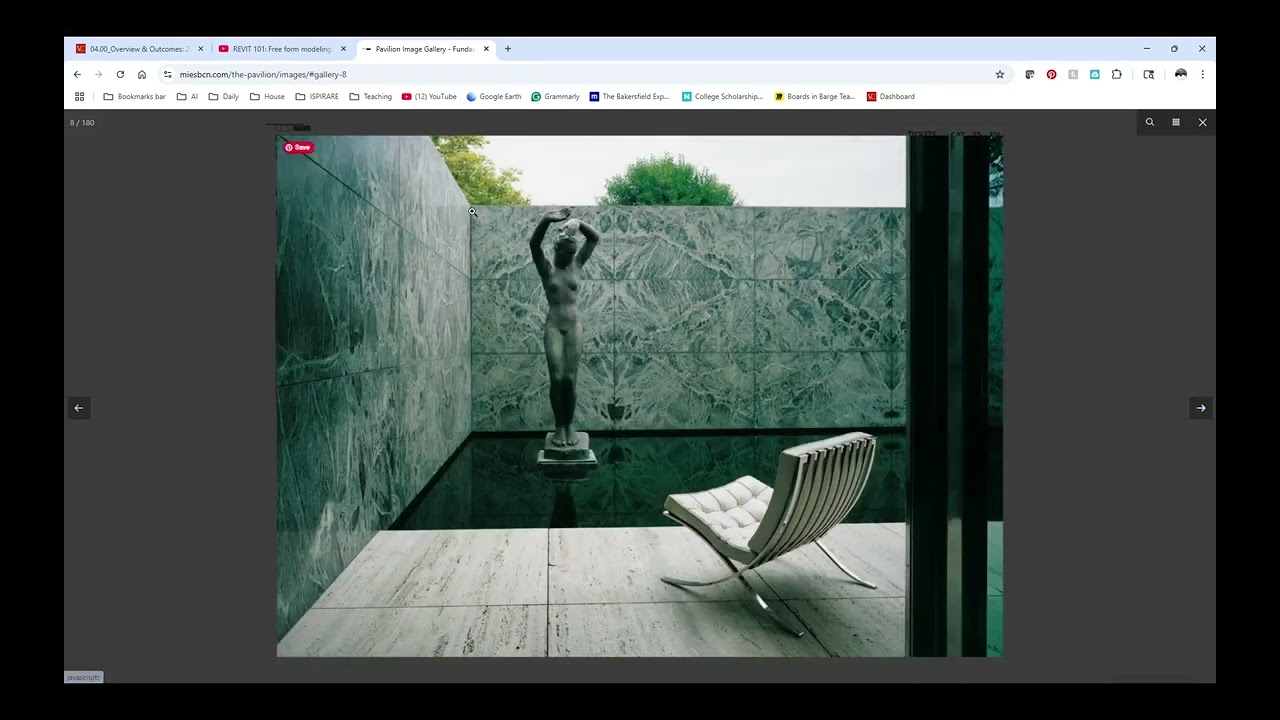Click the miesbcn.com address bar URL
This screenshot has width=1280, height=720.
click(x=263, y=74)
